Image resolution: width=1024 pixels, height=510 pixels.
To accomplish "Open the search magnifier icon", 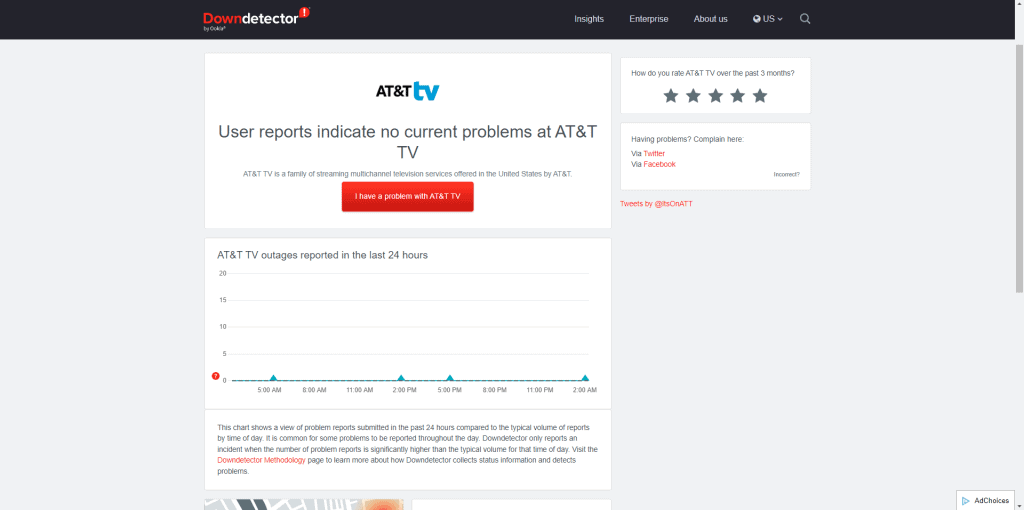I will click(x=805, y=19).
